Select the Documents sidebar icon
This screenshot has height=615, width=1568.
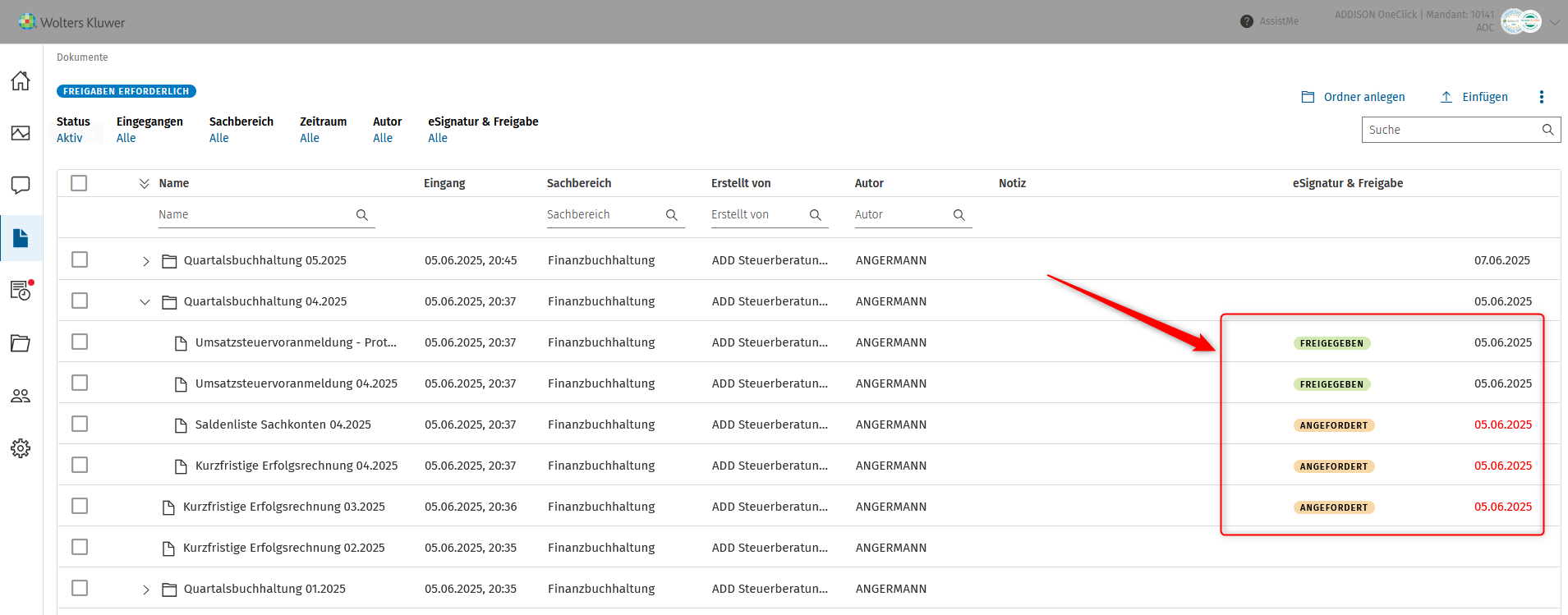pyautogui.click(x=21, y=238)
